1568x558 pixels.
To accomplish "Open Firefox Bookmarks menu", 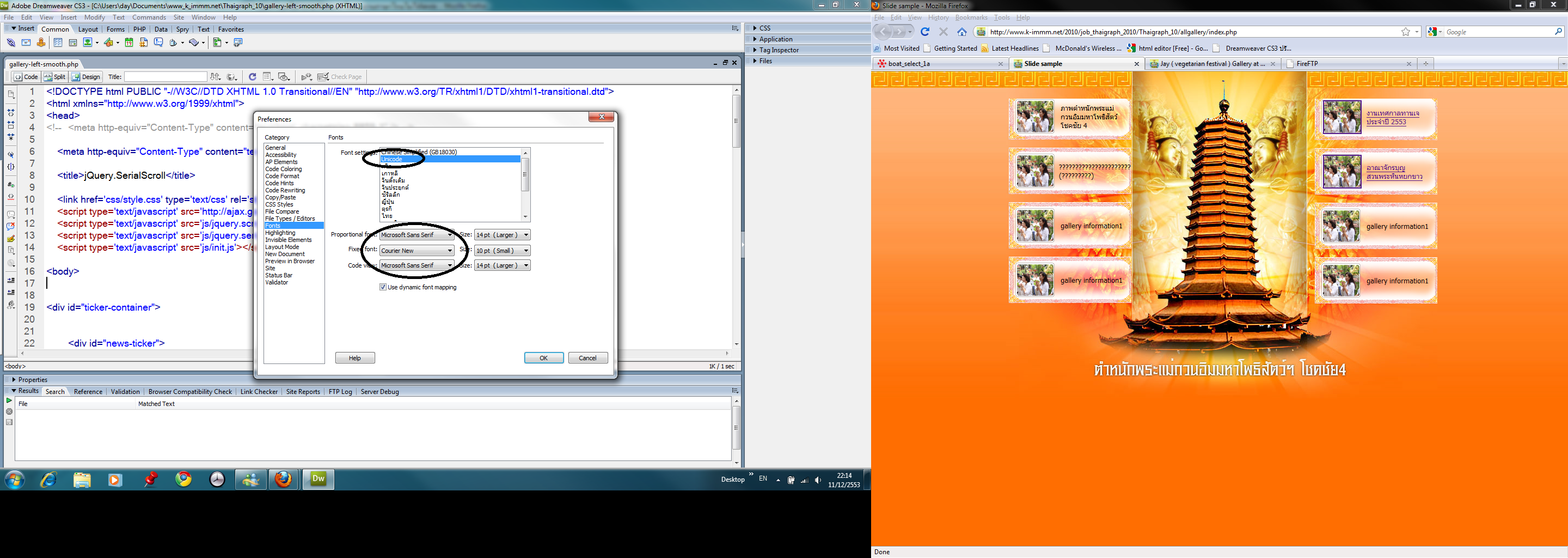I will 971,17.
